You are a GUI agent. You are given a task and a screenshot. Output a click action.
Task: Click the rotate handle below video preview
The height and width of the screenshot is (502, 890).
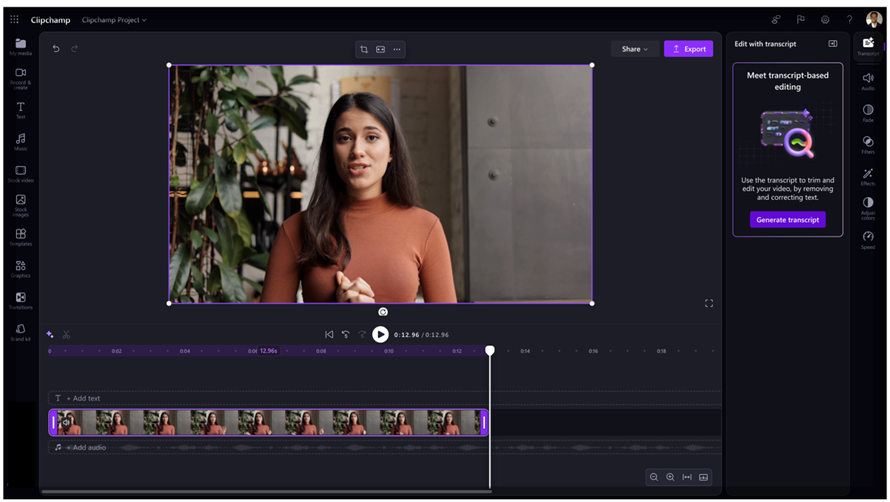click(x=383, y=312)
